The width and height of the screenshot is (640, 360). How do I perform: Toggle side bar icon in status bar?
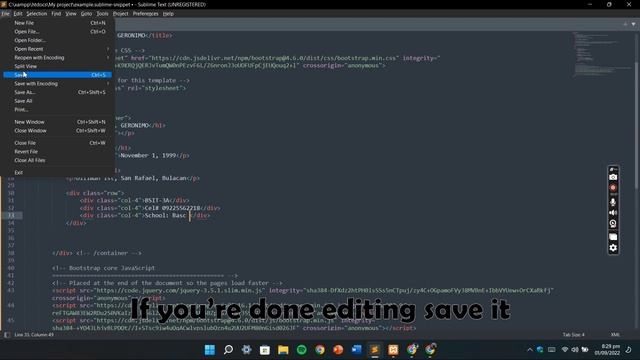pyautogui.click(x=7, y=335)
